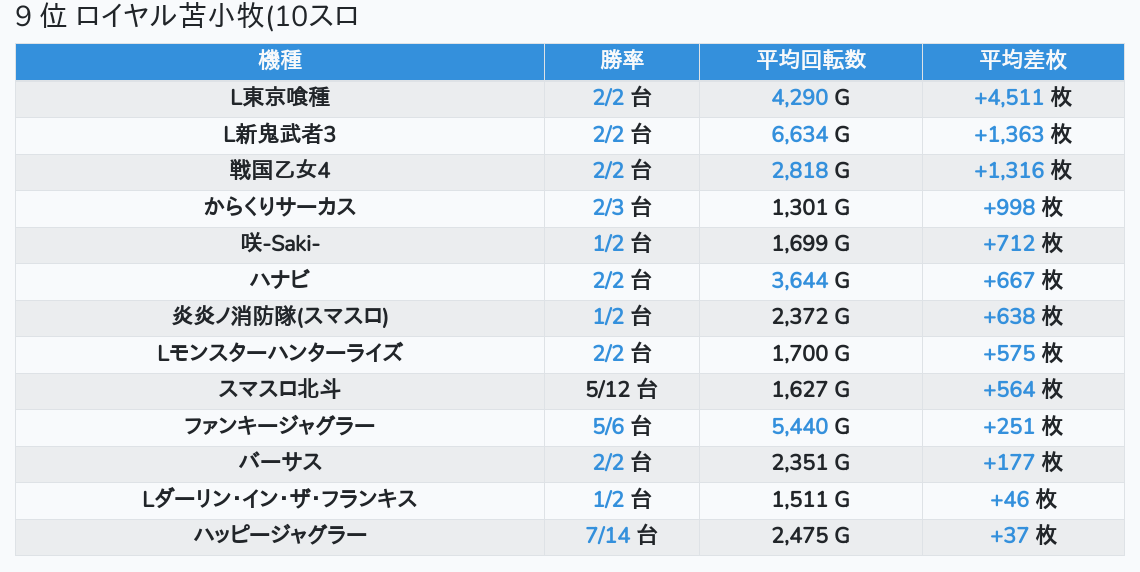Click the ハナビ machine name
The height and width of the screenshot is (572, 1140).
280,281
